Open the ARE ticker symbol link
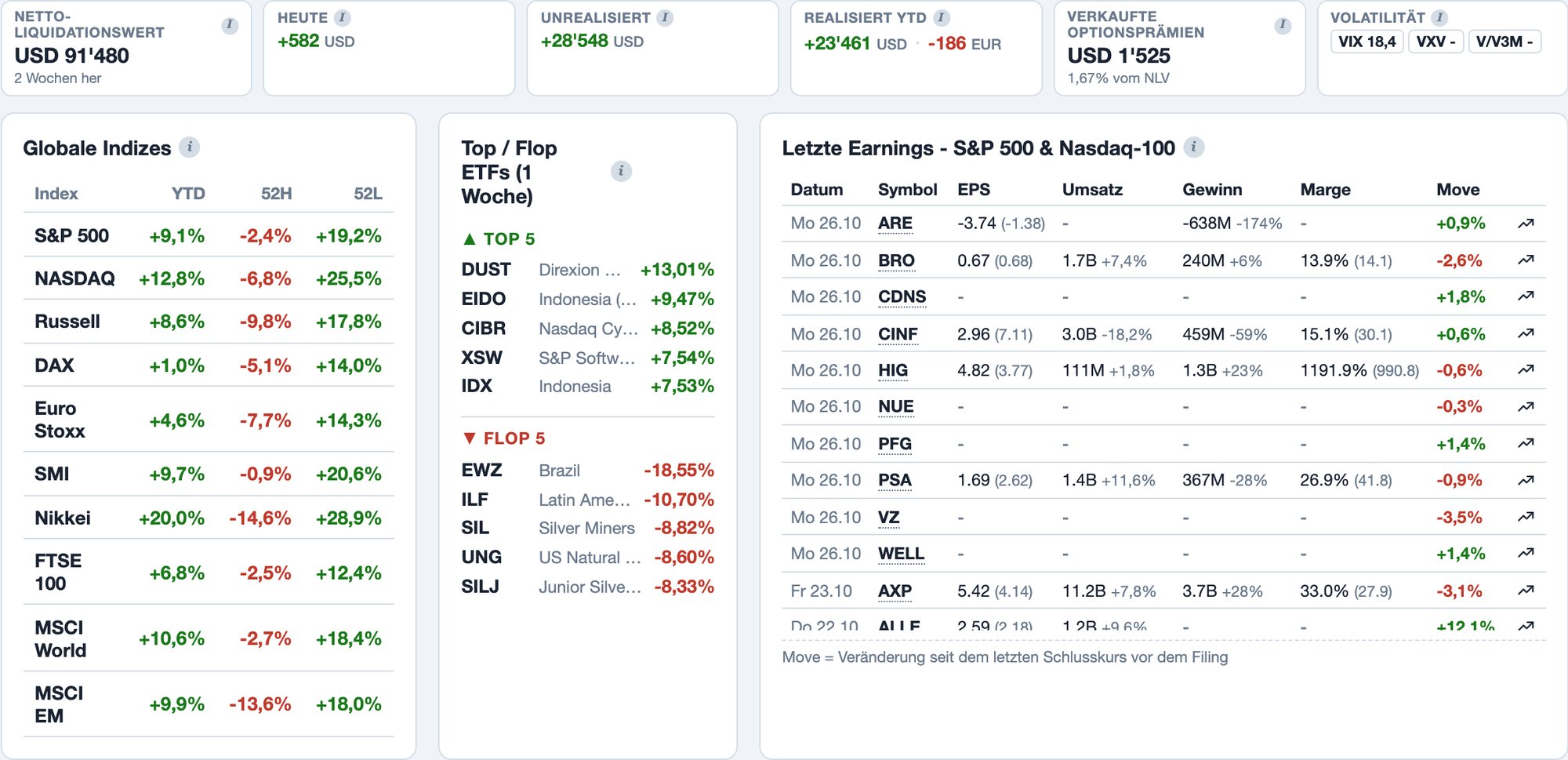The image size is (1568, 760). point(895,224)
